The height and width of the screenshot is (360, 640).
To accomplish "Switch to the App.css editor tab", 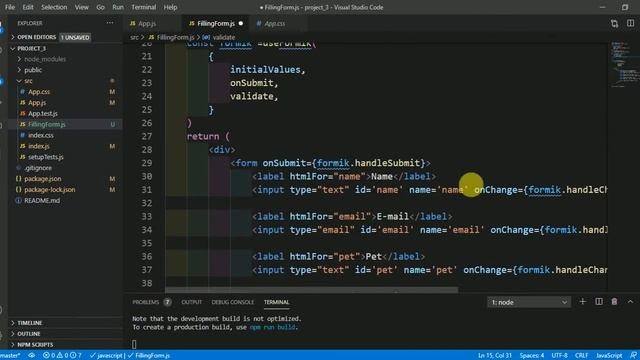I will click(274, 24).
